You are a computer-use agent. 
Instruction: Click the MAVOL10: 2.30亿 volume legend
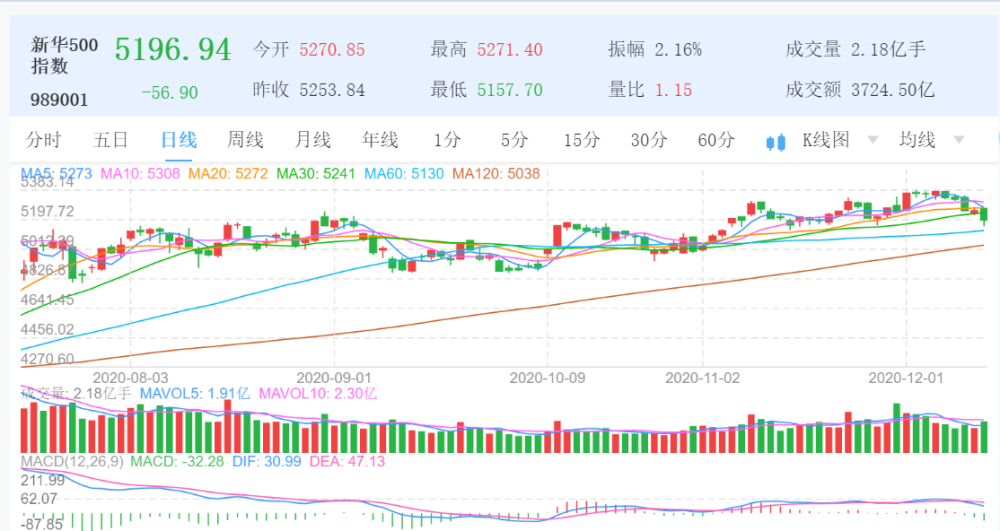coord(317,393)
